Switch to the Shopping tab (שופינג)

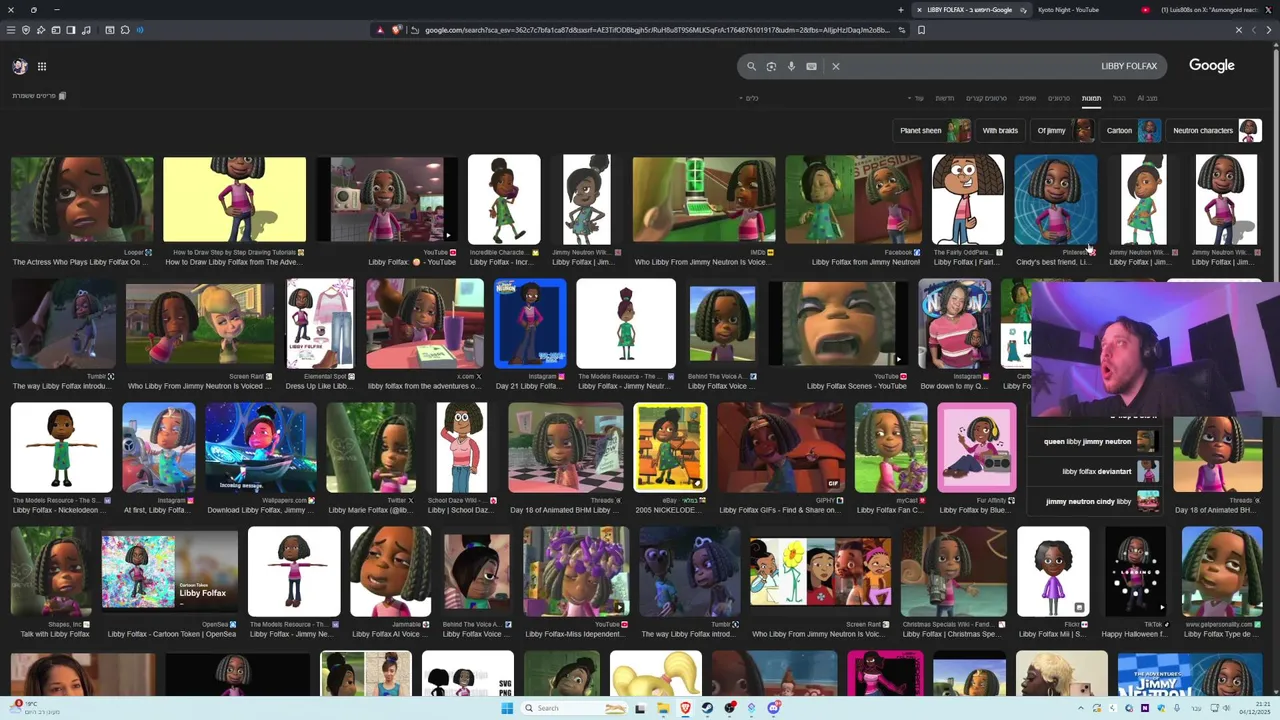(1027, 98)
